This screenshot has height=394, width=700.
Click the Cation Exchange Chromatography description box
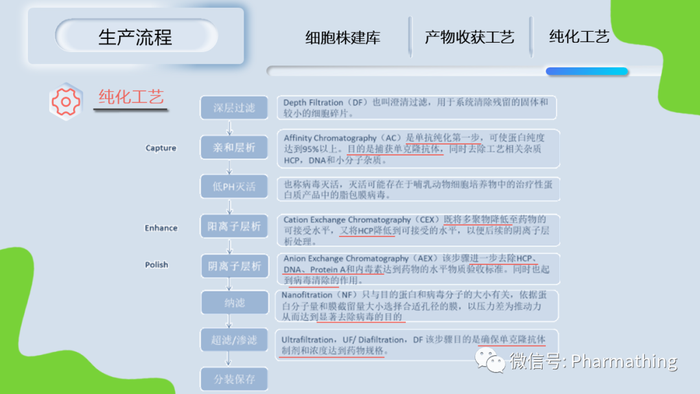point(418,230)
